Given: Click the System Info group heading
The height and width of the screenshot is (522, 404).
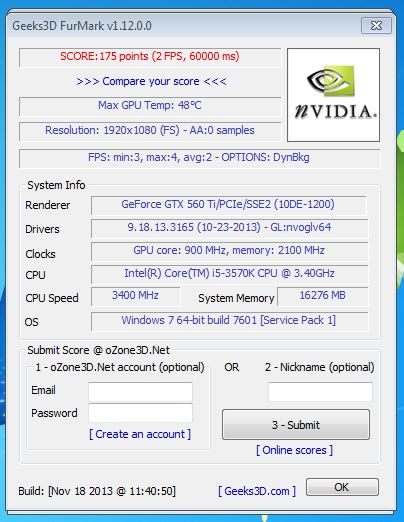Looking at the screenshot, I should (x=56, y=185).
